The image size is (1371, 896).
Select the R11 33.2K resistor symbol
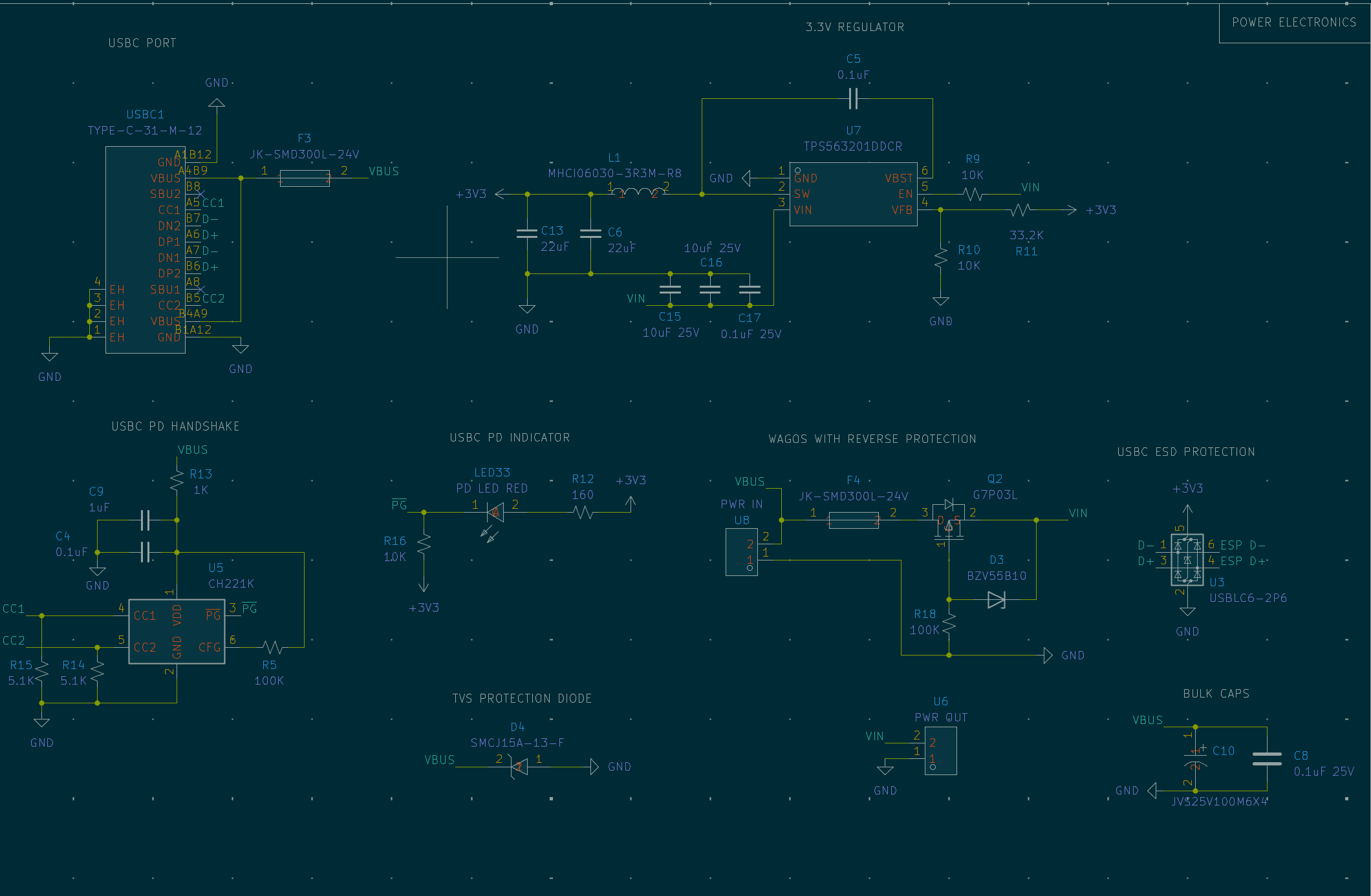point(1021,210)
